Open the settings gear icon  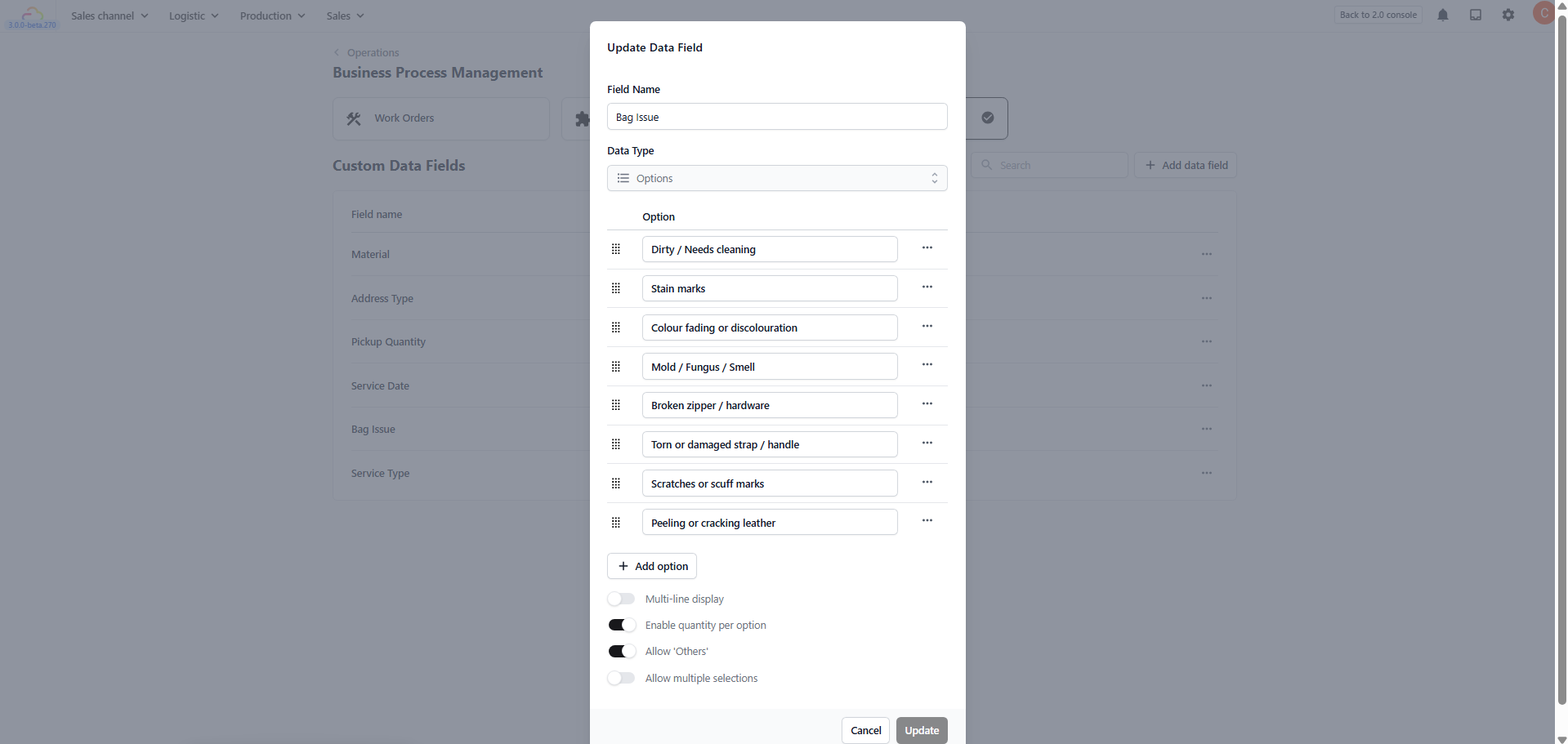pos(1508,15)
